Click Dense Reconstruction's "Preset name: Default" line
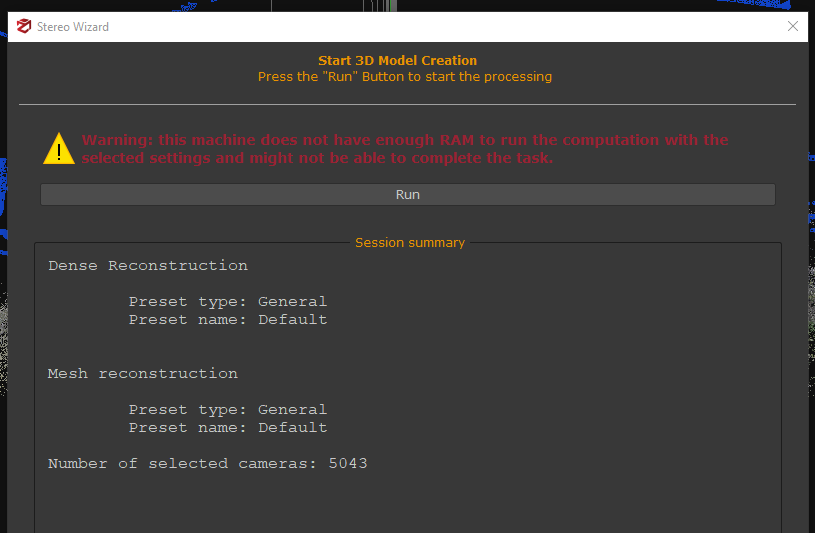The width and height of the screenshot is (815, 533). point(227,320)
